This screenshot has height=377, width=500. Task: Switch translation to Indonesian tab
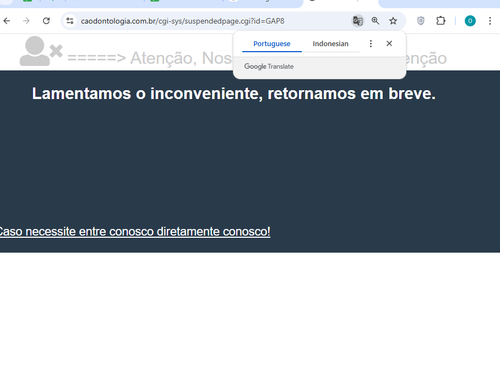tap(330, 44)
